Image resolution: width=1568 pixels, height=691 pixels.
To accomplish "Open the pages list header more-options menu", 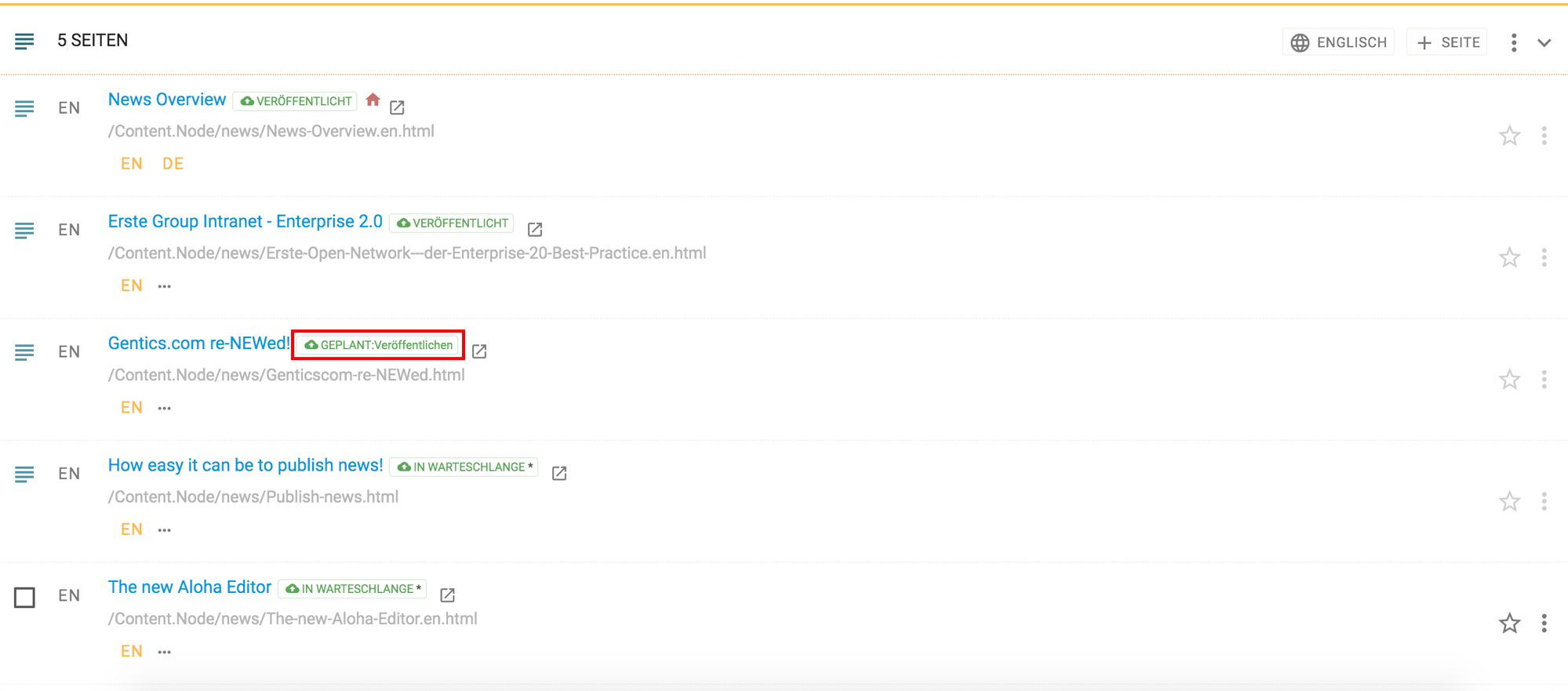I will pos(1514,42).
